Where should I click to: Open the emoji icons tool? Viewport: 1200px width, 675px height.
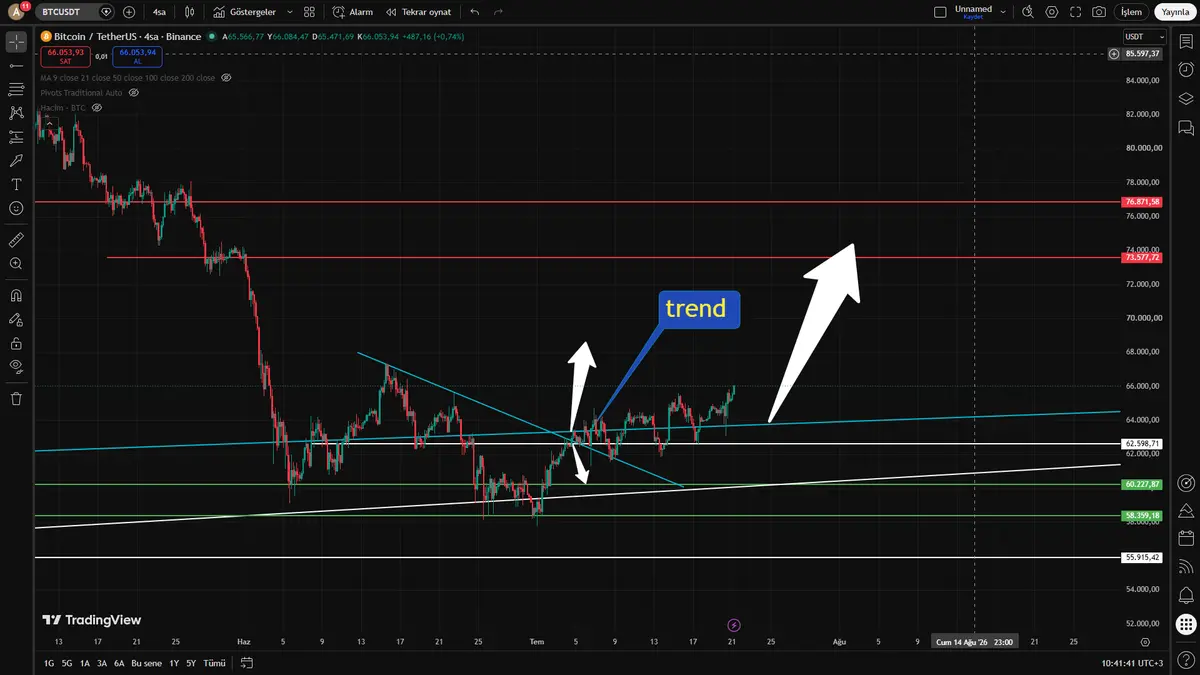pos(16,208)
